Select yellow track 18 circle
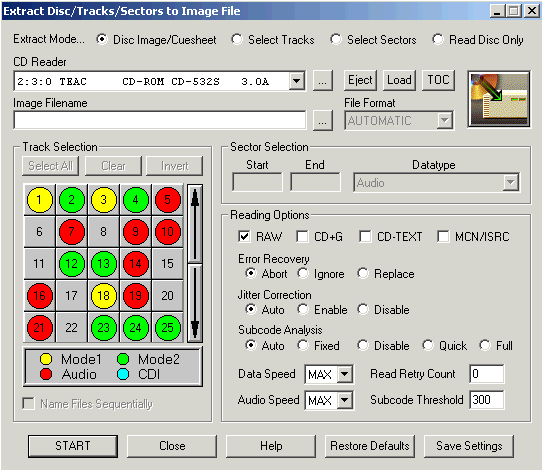542x470 pixels. tap(103, 296)
